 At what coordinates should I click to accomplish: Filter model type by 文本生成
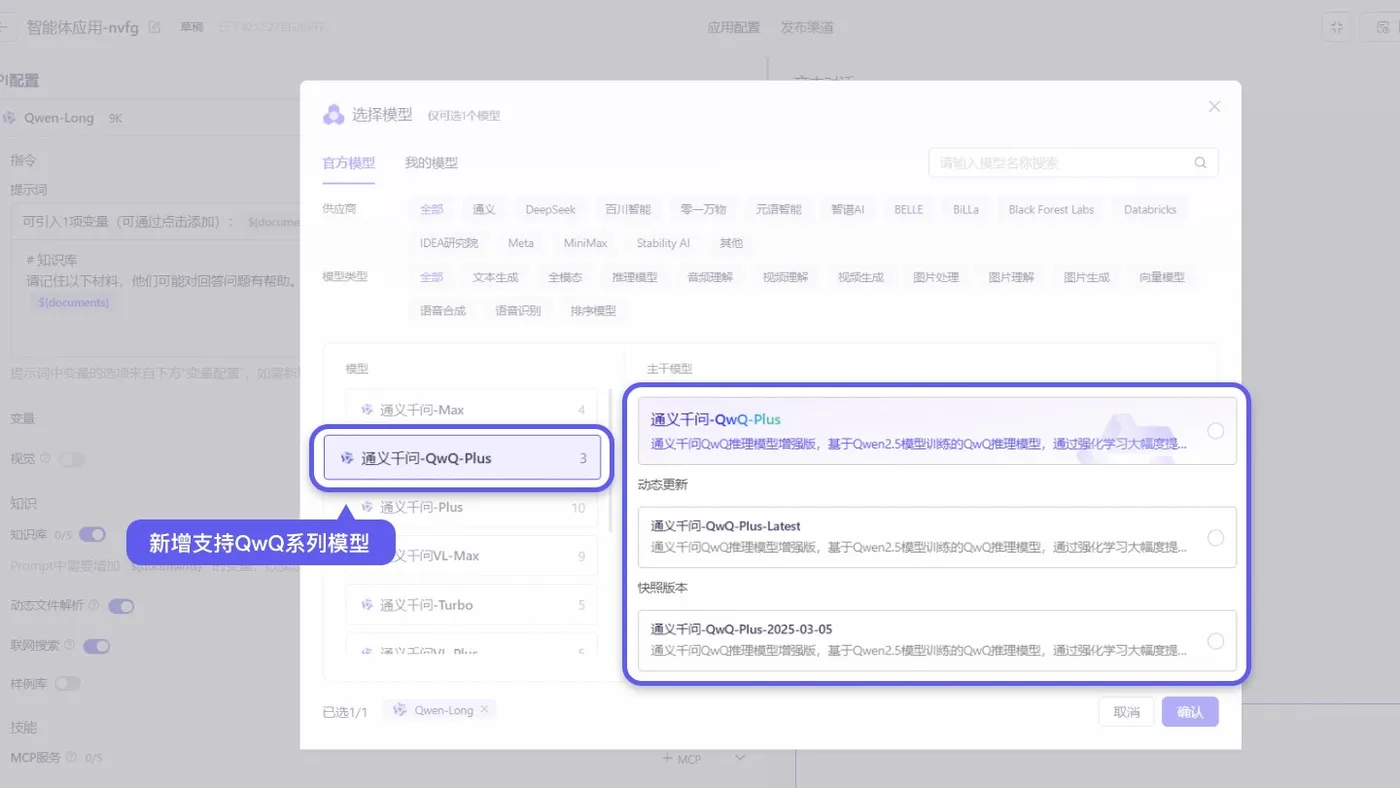click(x=496, y=277)
